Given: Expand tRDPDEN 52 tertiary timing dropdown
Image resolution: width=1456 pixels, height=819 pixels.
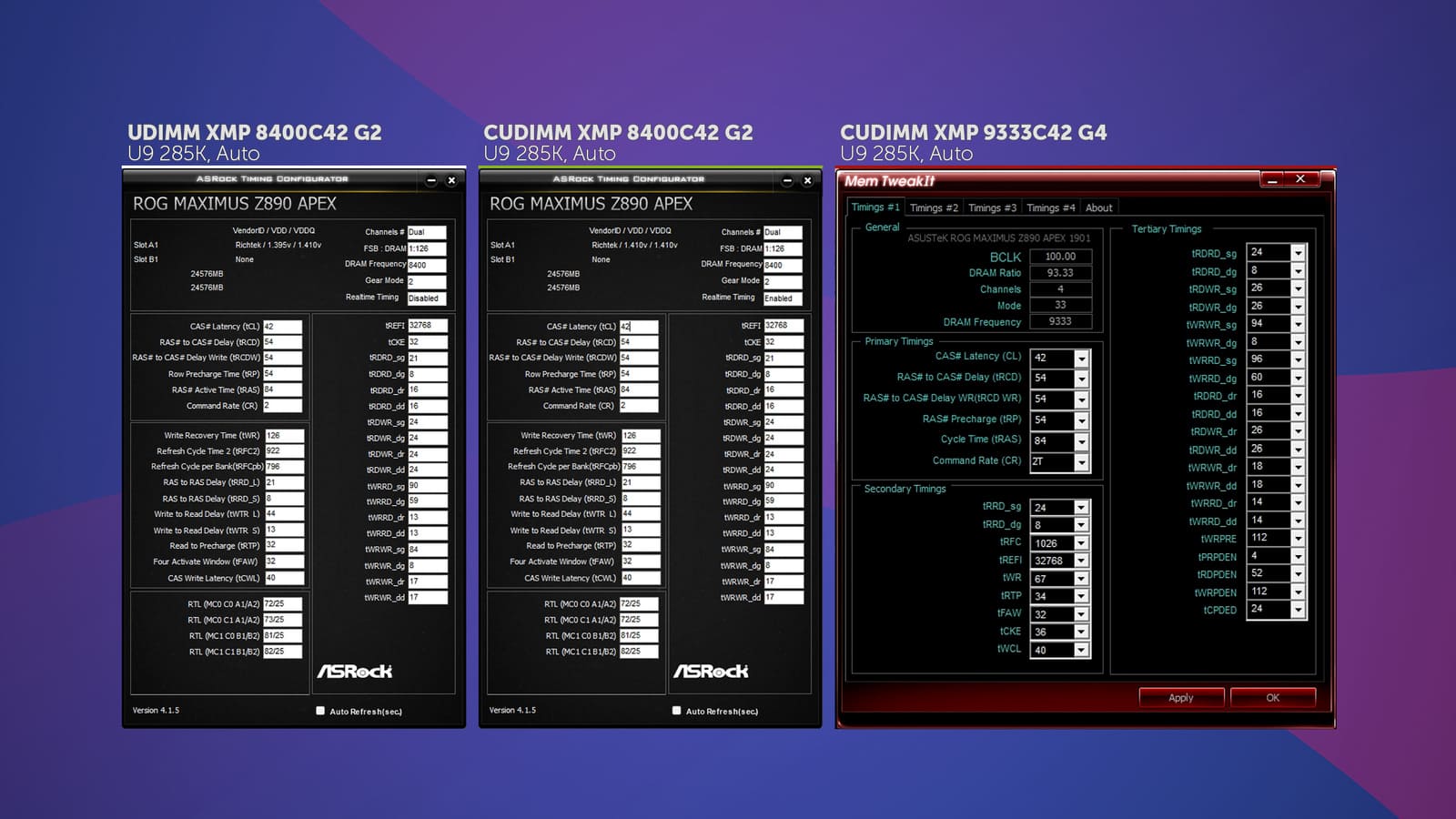Looking at the screenshot, I should 1298,574.
